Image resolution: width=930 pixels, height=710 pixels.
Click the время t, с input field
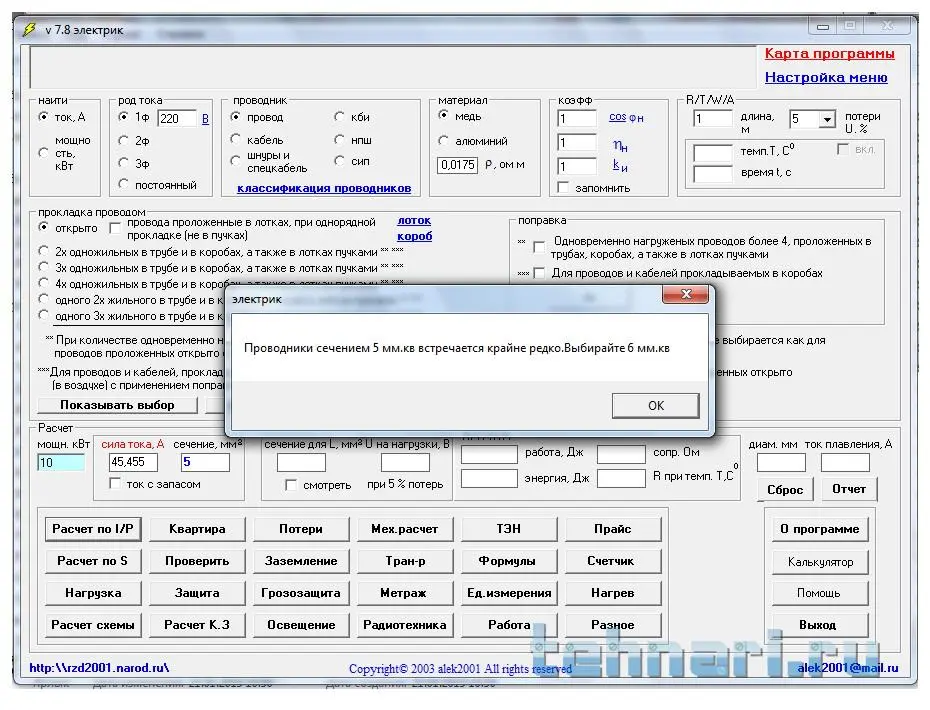(x=713, y=174)
